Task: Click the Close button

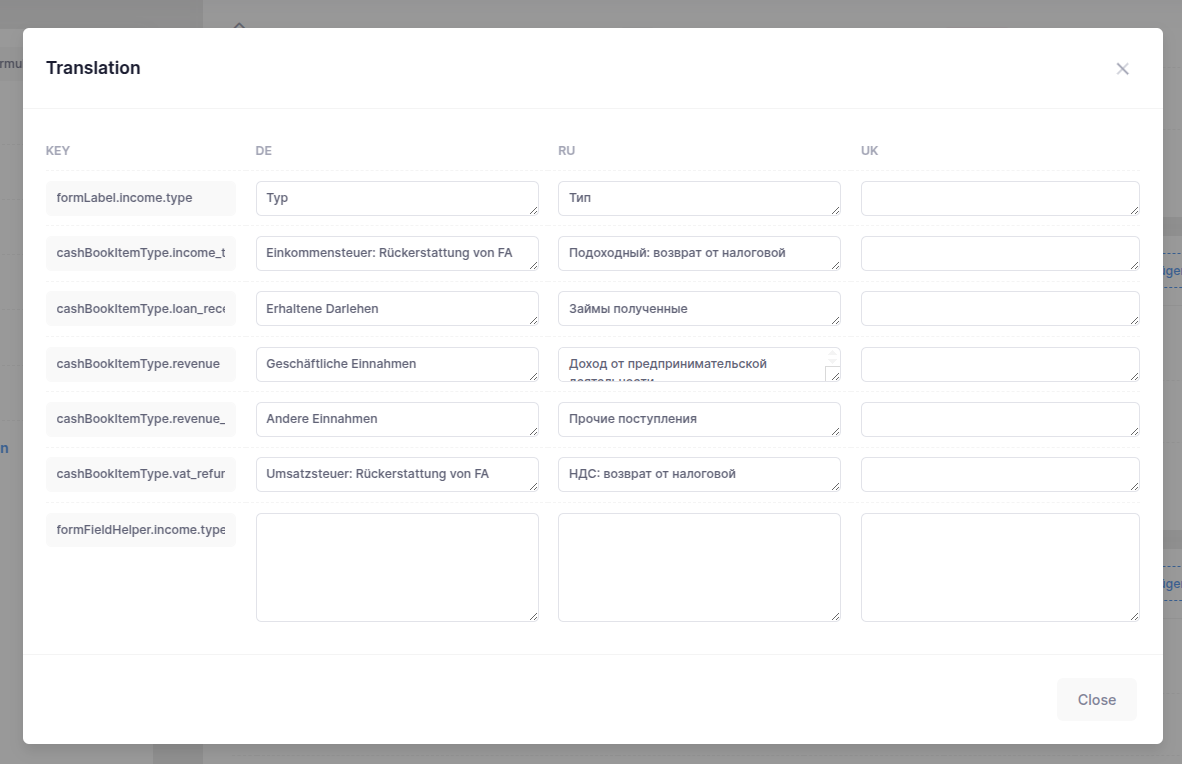Action: (x=1096, y=699)
